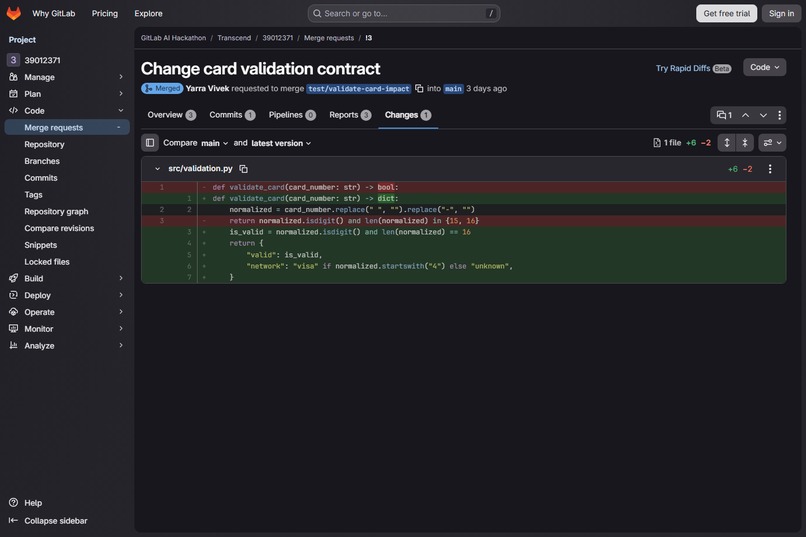The image size is (806, 537).
Task: Open project 39012371 in sidebar
Action: [65, 60]
